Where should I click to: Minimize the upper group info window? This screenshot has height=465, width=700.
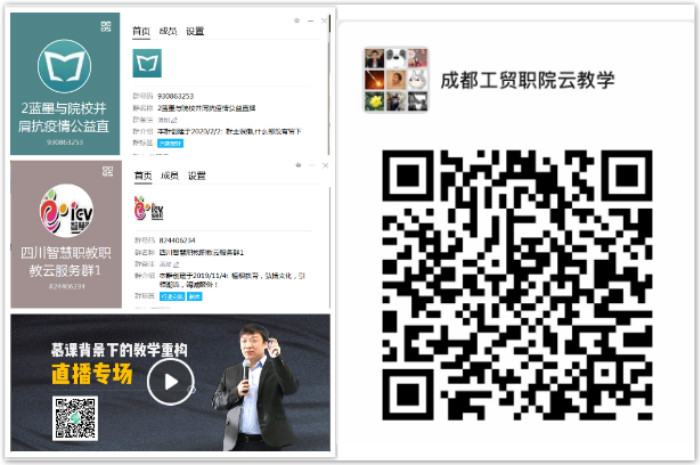tap(311, 21)
